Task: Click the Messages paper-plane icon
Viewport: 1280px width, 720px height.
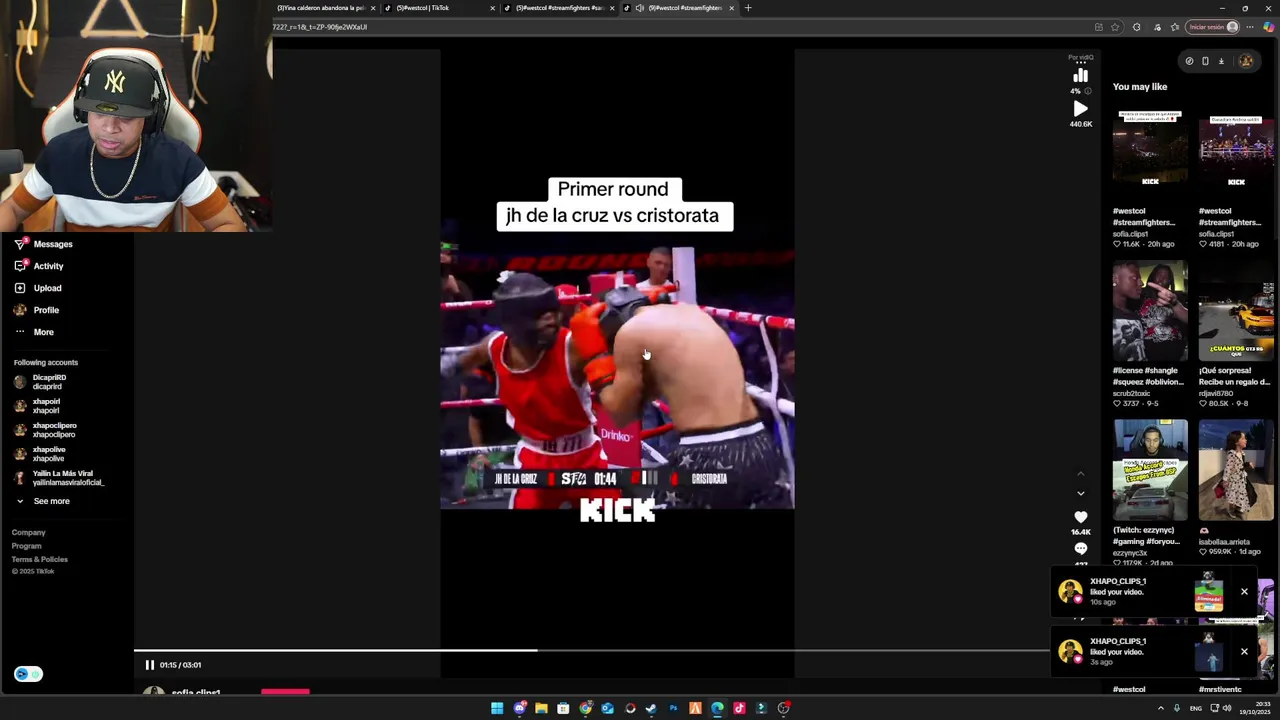Action: point(20,244)
